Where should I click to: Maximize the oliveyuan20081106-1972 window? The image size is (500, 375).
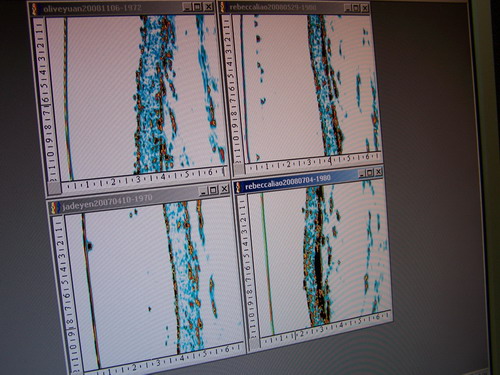pyautogui.click(x=198, y=7)
